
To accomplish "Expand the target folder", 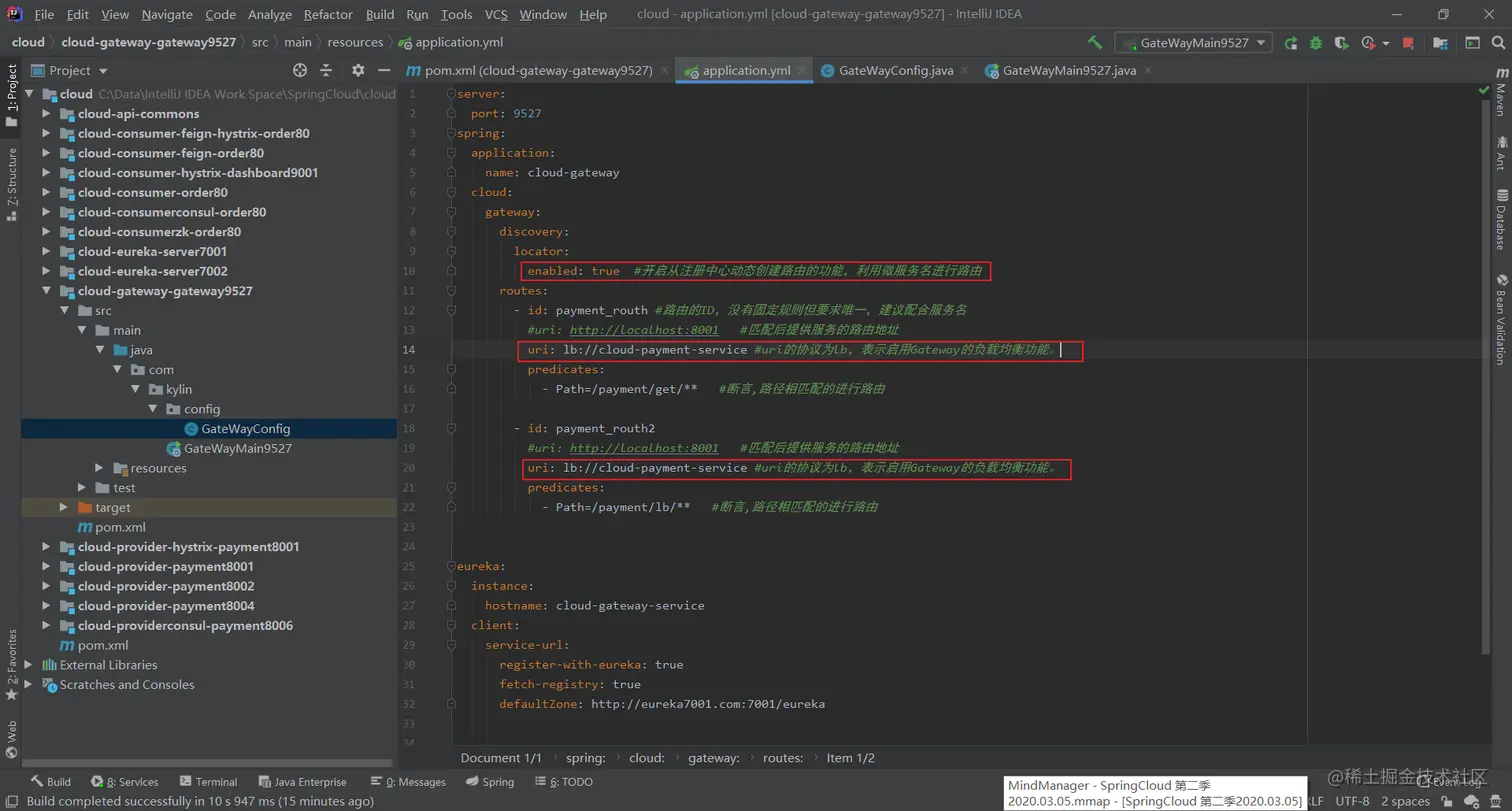I will [64, 507].
